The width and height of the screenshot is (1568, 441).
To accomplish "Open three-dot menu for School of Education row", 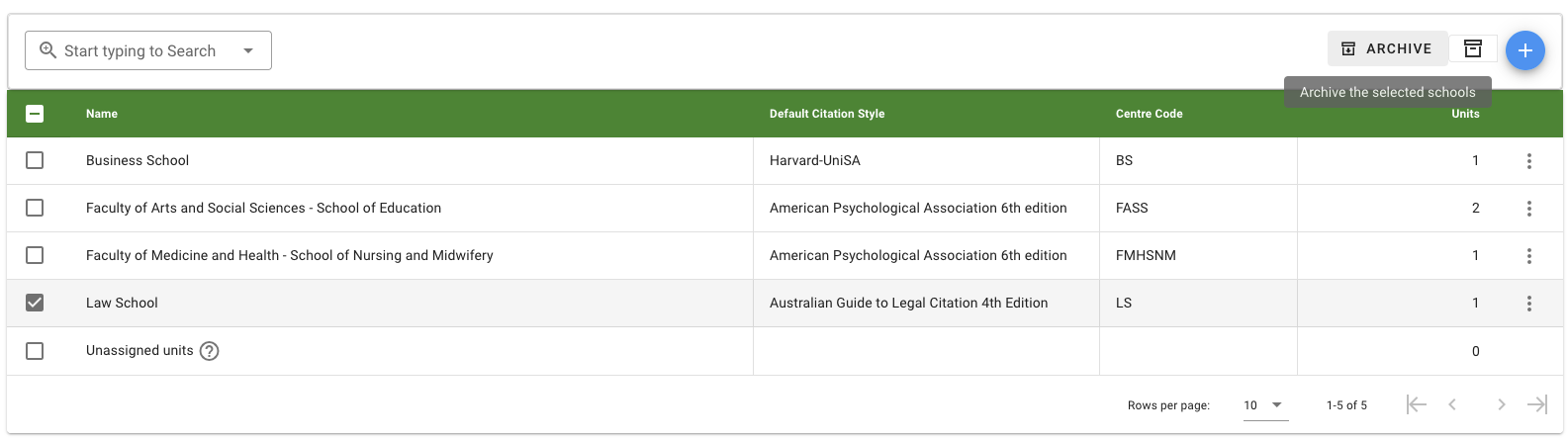I will [1528, 209].
